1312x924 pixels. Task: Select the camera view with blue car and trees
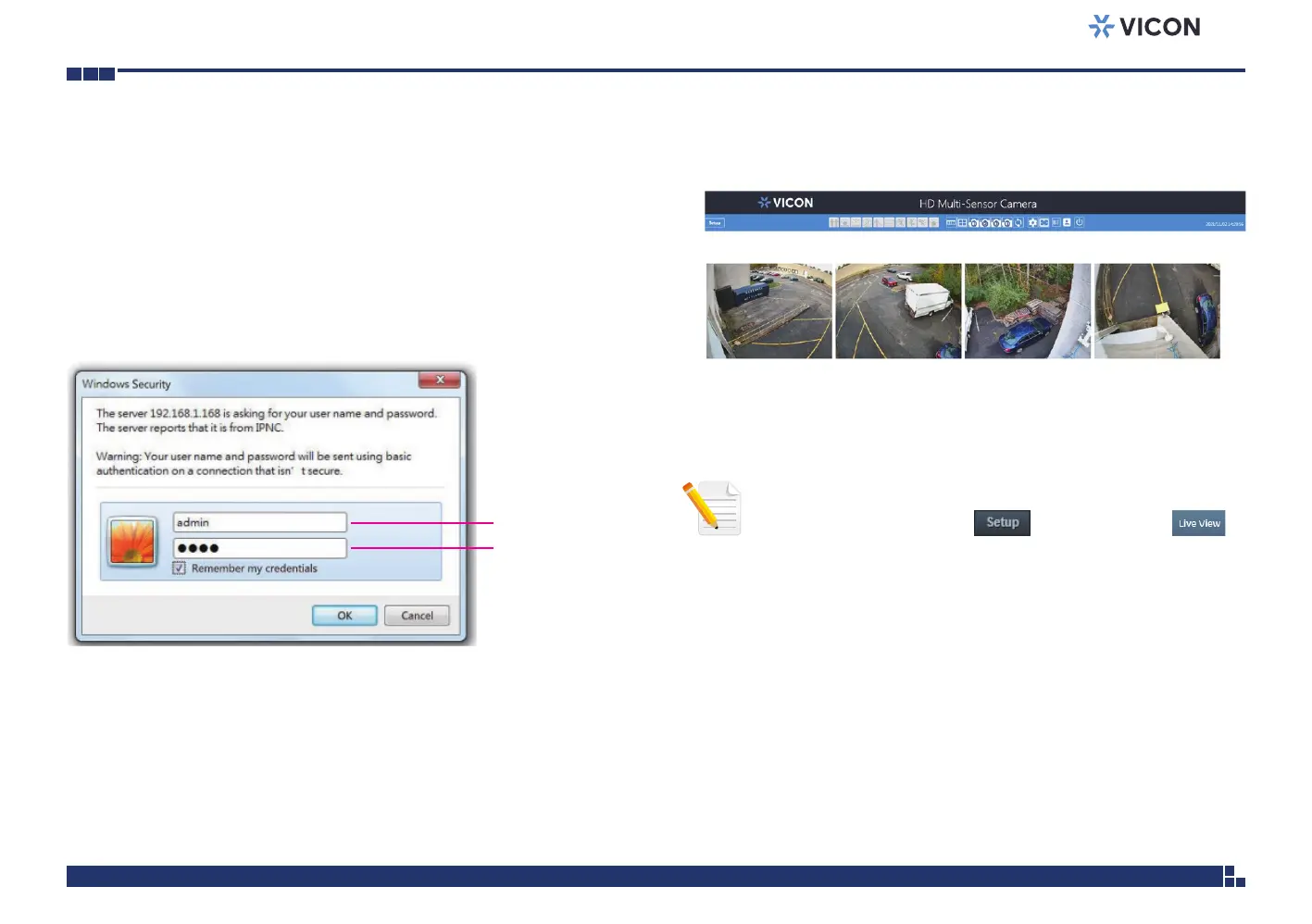pos(1028,311)
